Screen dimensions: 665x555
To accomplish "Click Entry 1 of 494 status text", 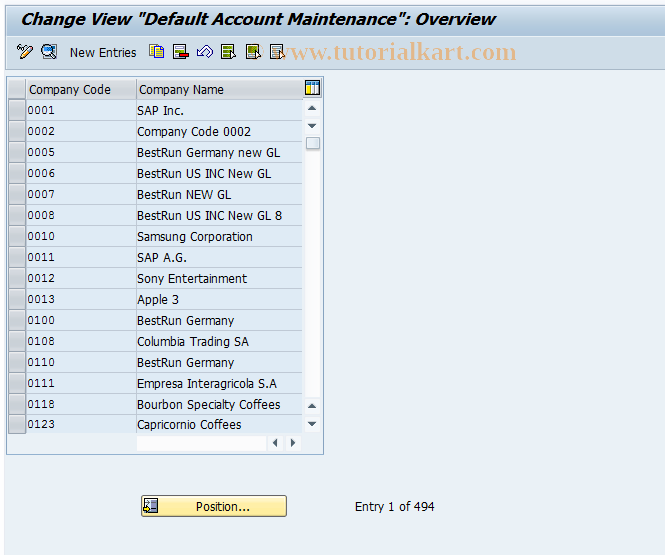I will [x=394, y=506].
